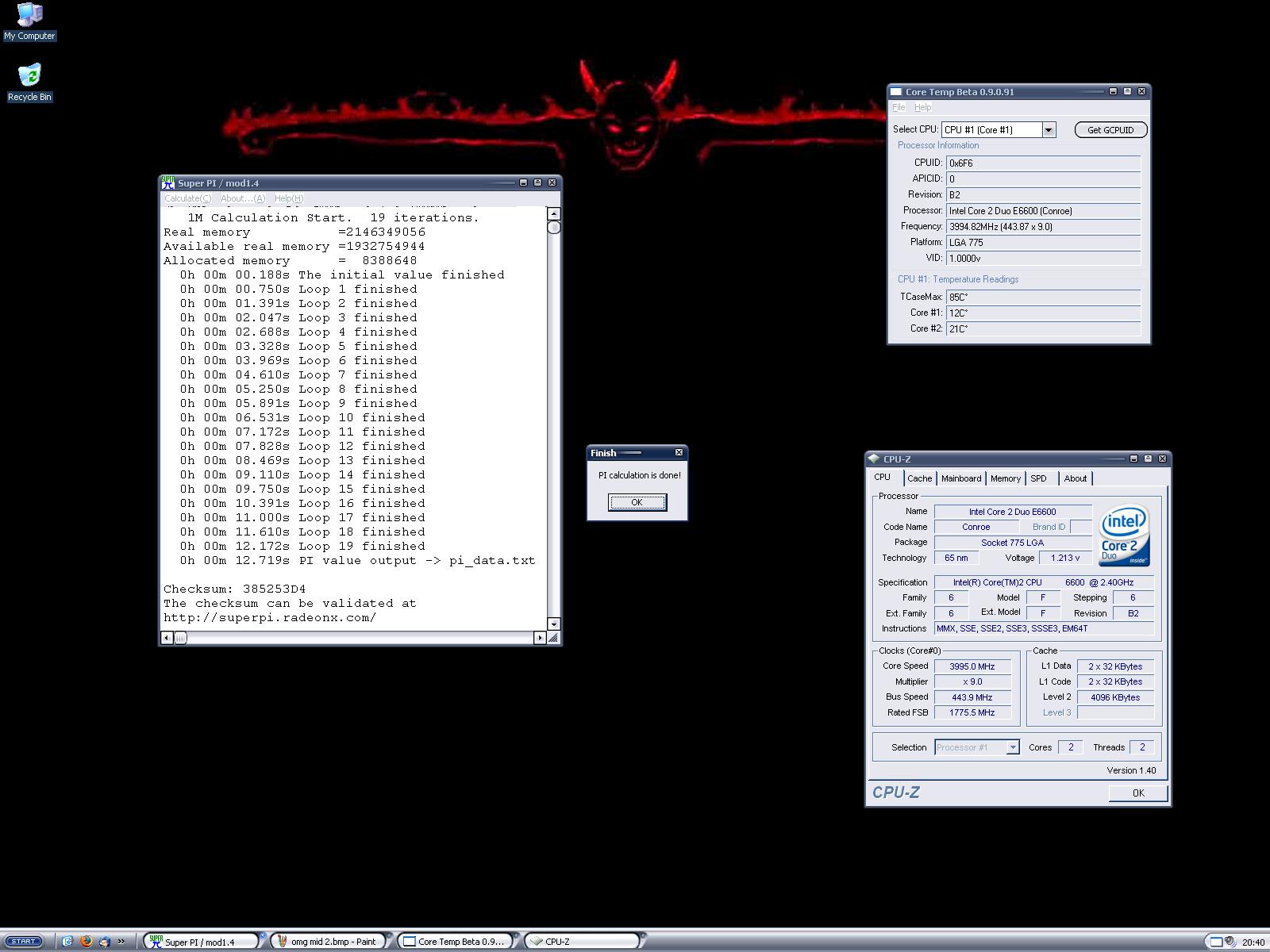1270x952 pixels.
Task: Click the CPU-Z title bar icon
Action: tap(874, 459)
